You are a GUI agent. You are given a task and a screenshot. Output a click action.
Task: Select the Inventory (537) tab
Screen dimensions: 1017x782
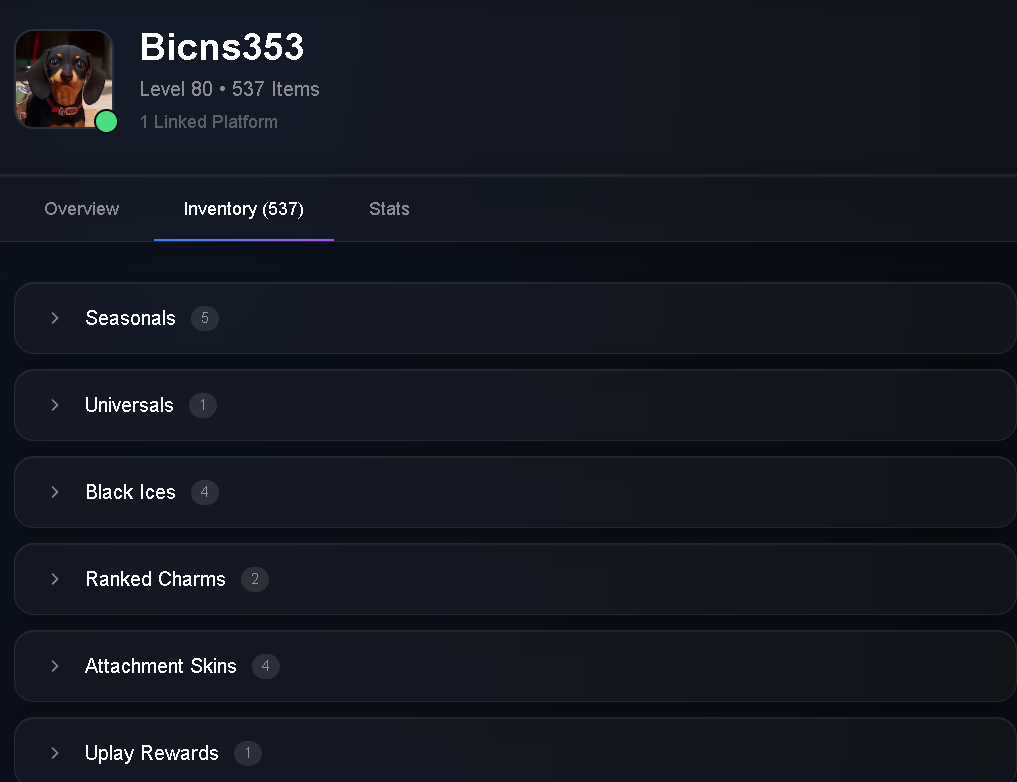tap(244, 209)
